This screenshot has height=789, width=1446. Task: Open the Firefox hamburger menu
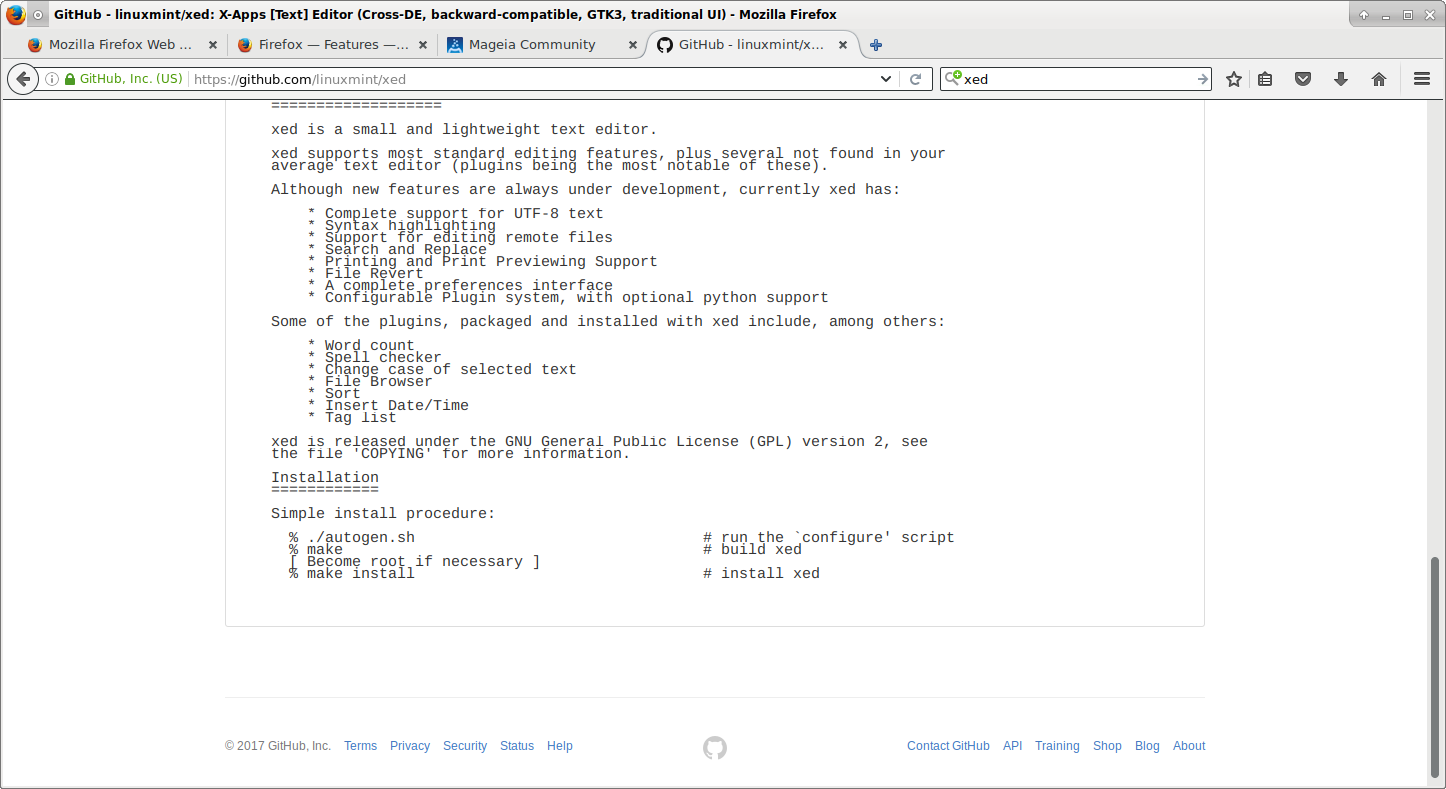tap(1421, 79)
